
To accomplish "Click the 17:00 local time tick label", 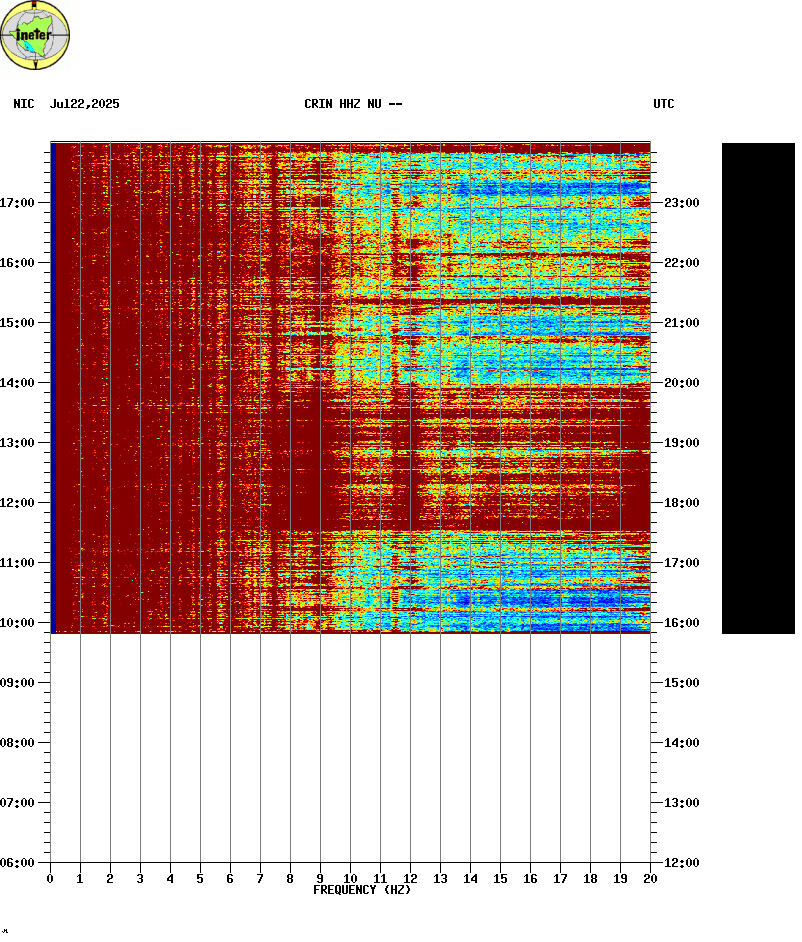I will (x=17, y=203).
